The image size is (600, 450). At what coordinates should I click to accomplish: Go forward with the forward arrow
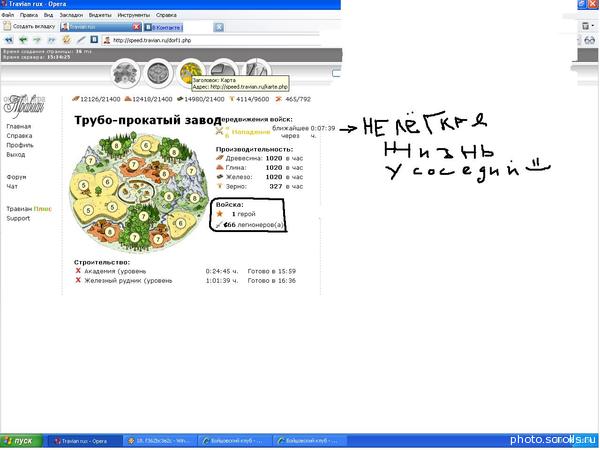(x=37, y=40)
